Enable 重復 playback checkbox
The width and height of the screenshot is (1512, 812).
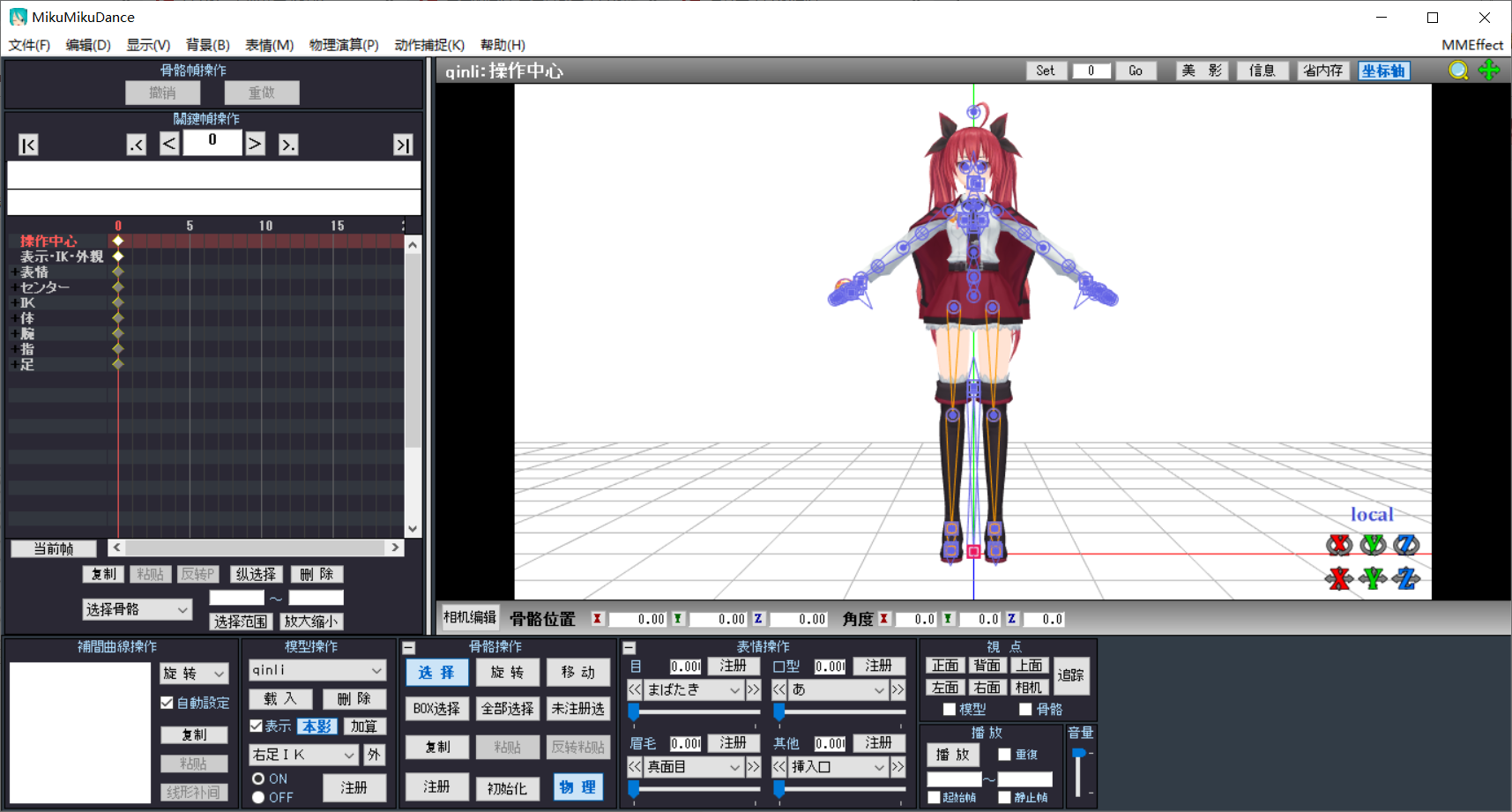coord(1004,755)
